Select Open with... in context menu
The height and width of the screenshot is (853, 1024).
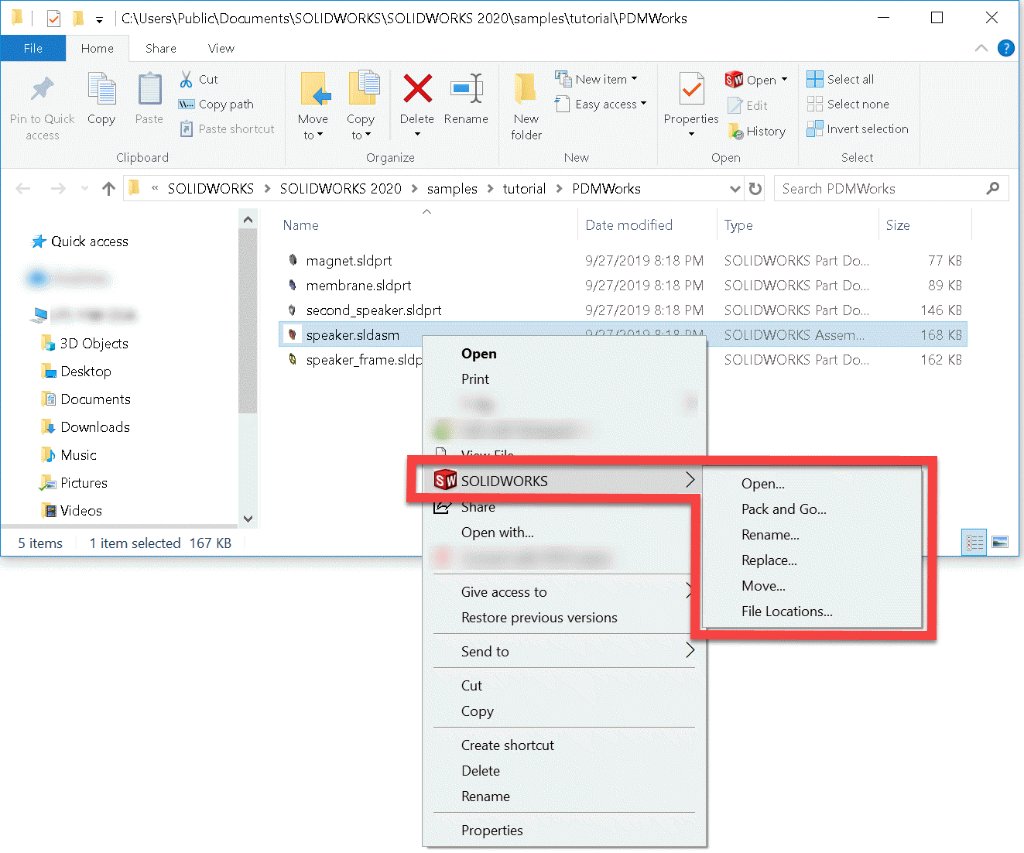click(x=497, y=532)
